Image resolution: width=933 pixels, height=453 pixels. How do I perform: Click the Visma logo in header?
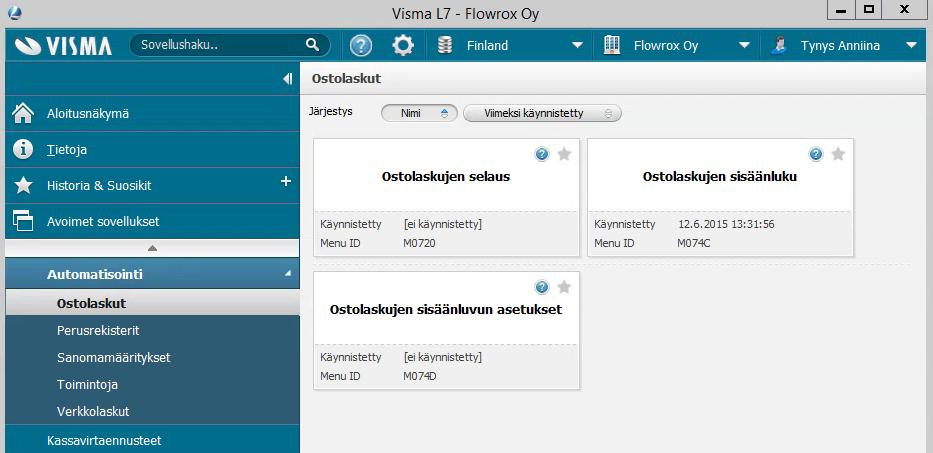(62, 46)
